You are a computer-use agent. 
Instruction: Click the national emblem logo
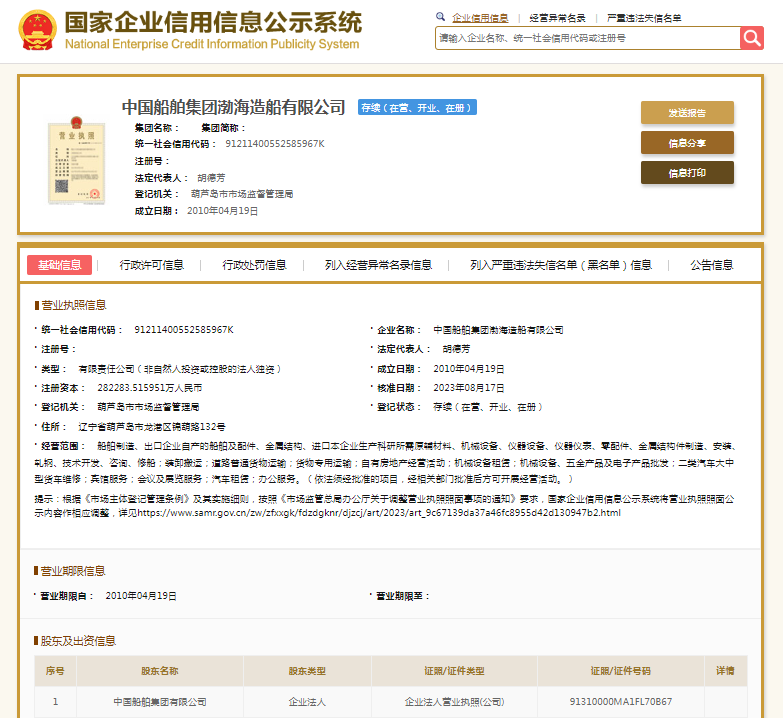[37, 31]
